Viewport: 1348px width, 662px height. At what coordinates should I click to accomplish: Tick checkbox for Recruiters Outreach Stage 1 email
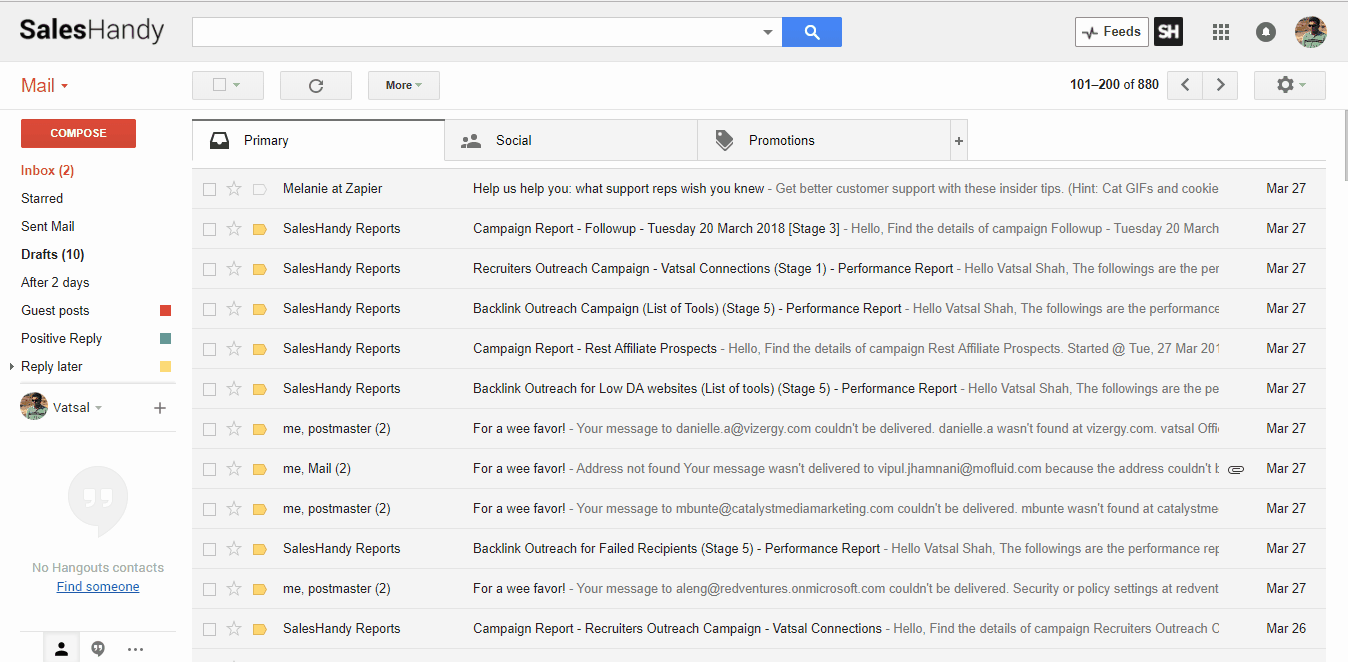(x=209, y=269)
